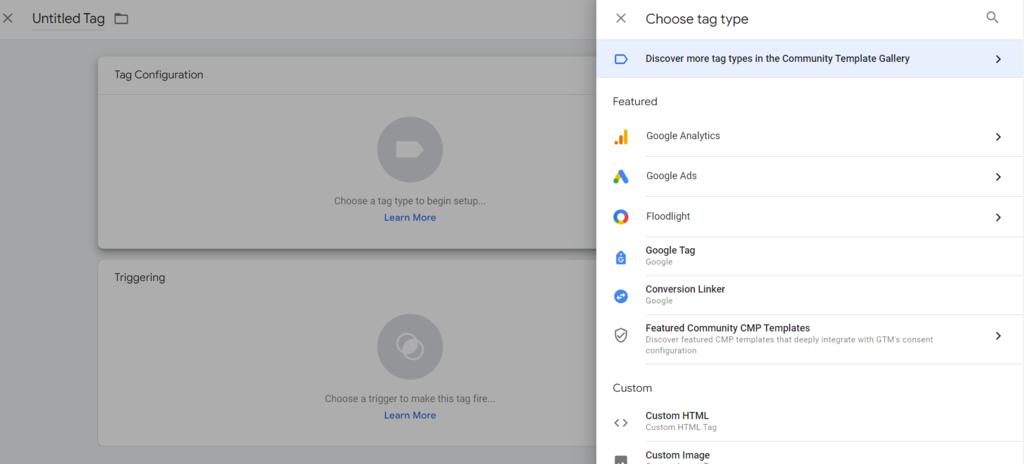Click the Tag Configuration card heading

[x=159, y=75]
